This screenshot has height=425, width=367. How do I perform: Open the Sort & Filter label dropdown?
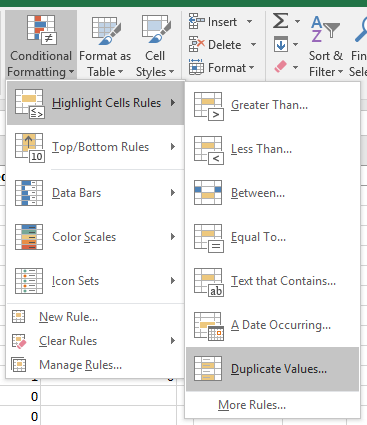pos(326,64)
